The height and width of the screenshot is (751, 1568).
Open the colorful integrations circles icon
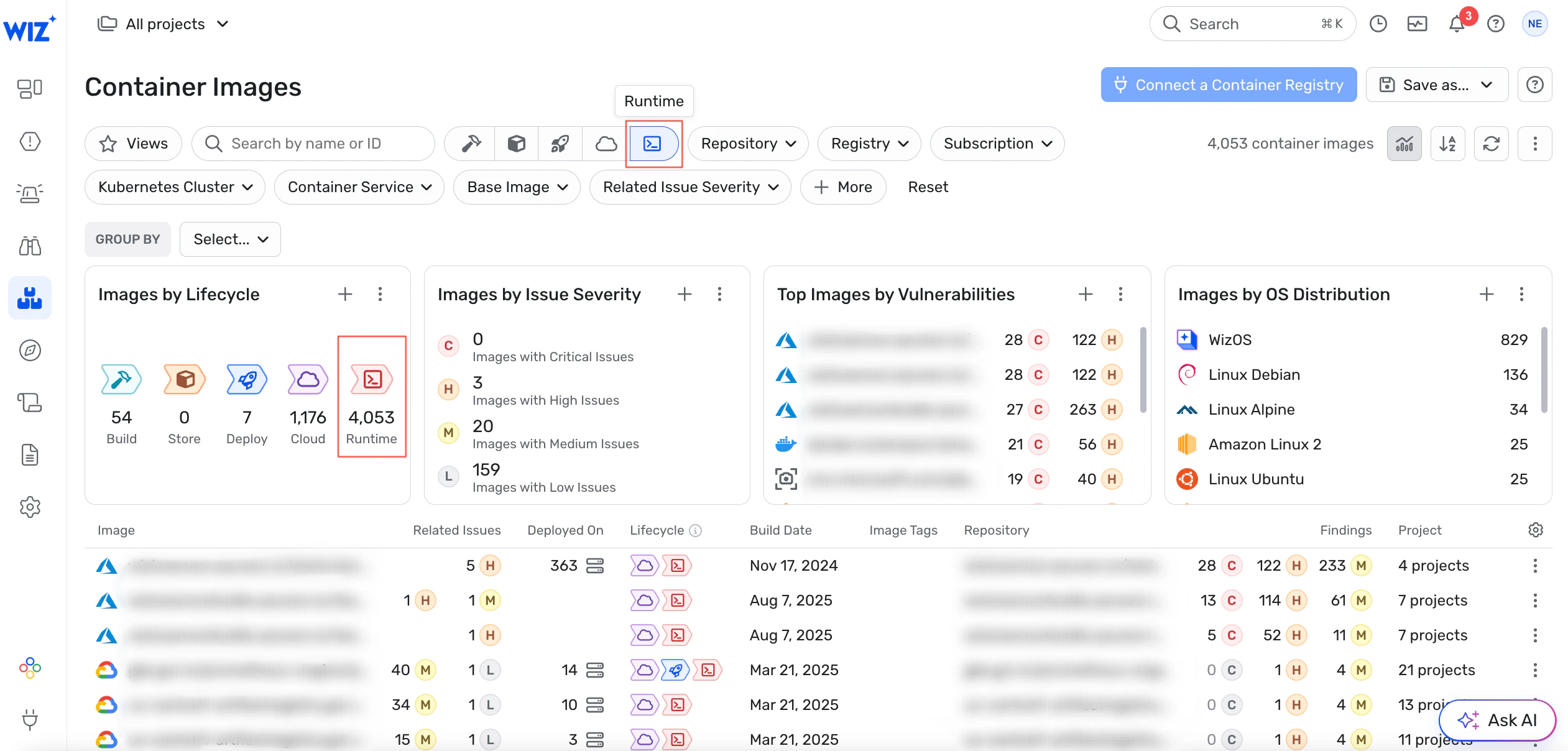click(x=30, y=668)
